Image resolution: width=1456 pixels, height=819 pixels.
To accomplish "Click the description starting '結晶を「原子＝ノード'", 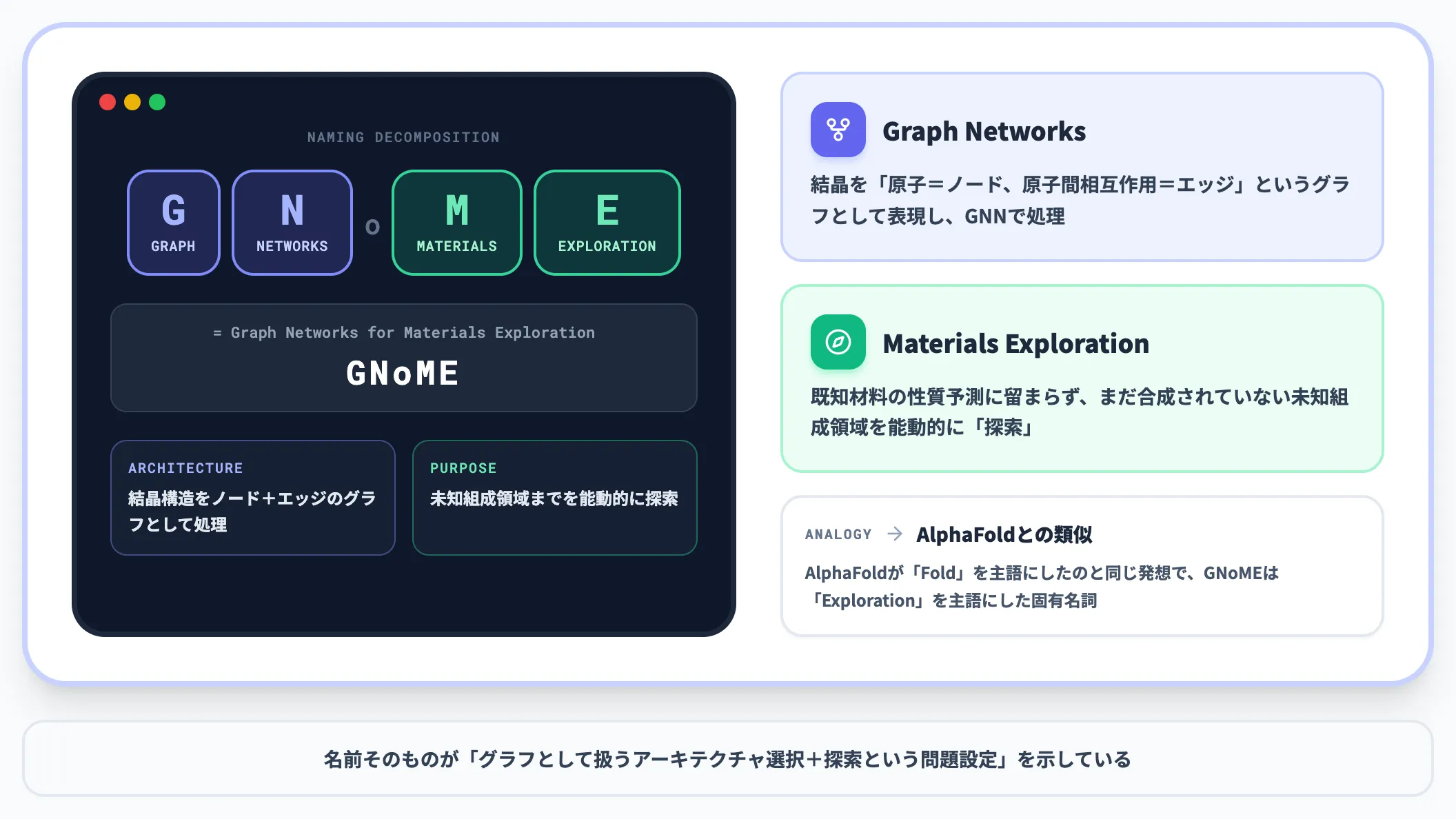I will (1080, 200).
